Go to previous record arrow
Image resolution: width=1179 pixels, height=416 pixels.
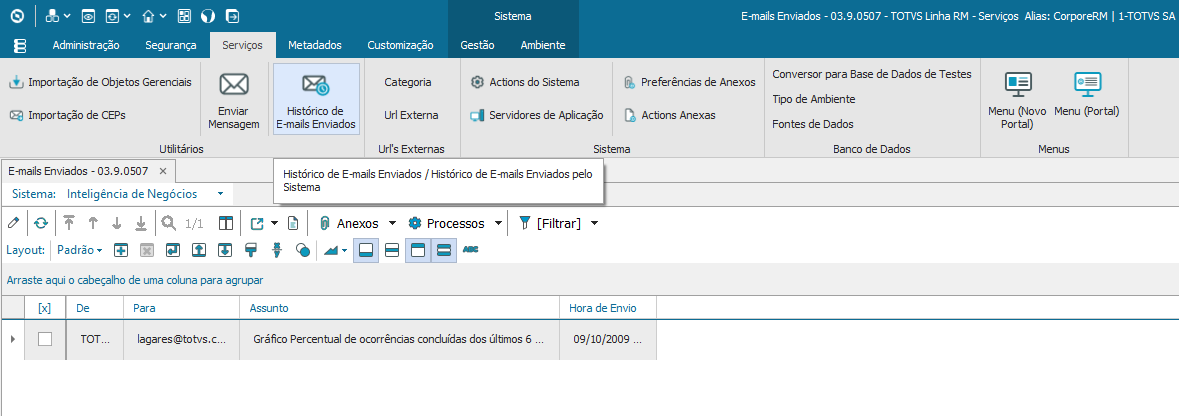click(x=93, y=223)
